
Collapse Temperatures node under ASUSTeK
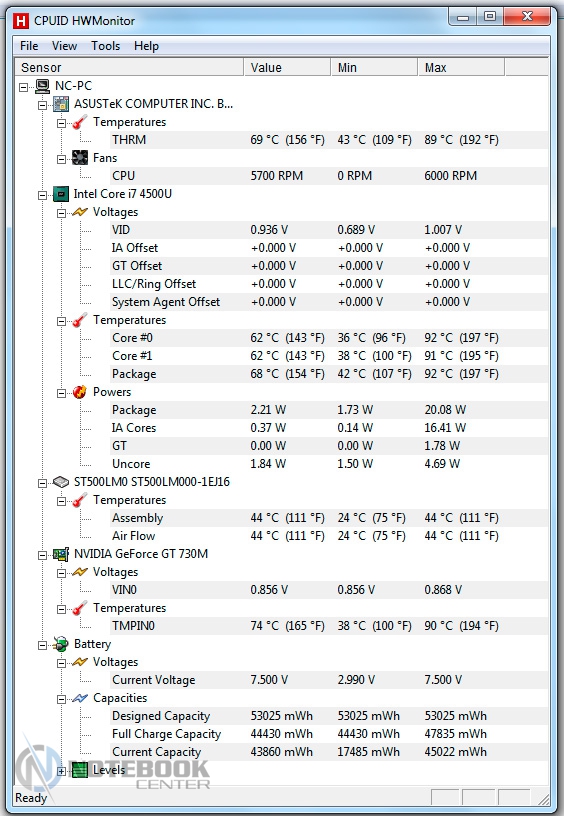pyautogui.click(x=61, y=124)
